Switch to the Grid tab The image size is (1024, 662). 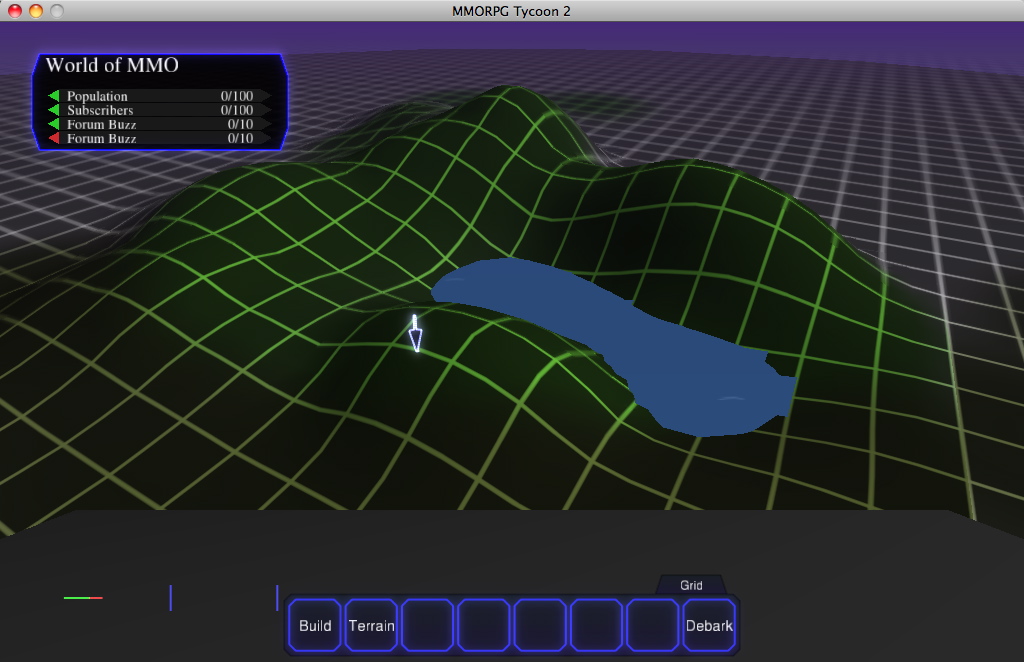(x=691, y=585)
